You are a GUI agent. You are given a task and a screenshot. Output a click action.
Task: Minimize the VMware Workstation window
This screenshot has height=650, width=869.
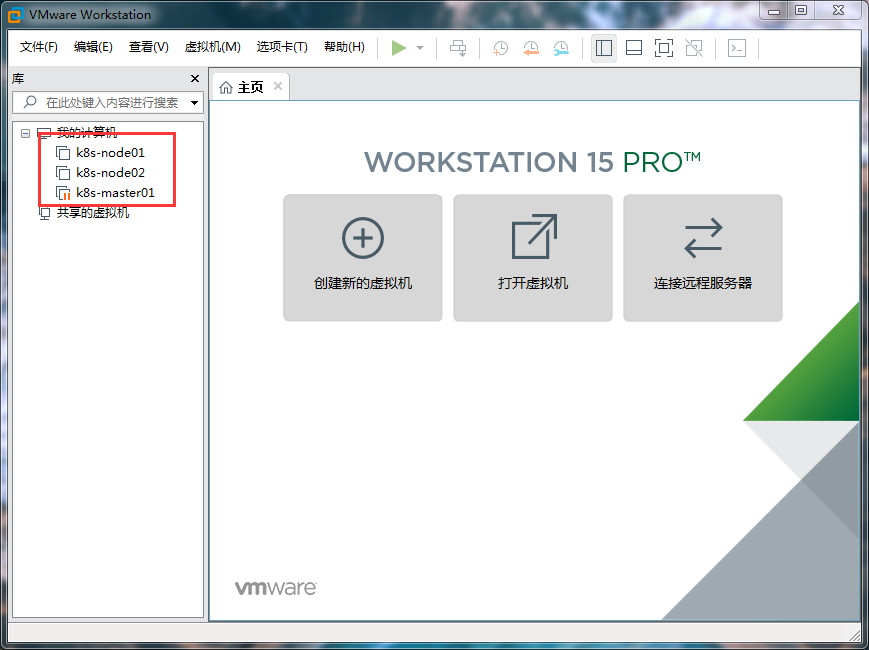point(774,11)
